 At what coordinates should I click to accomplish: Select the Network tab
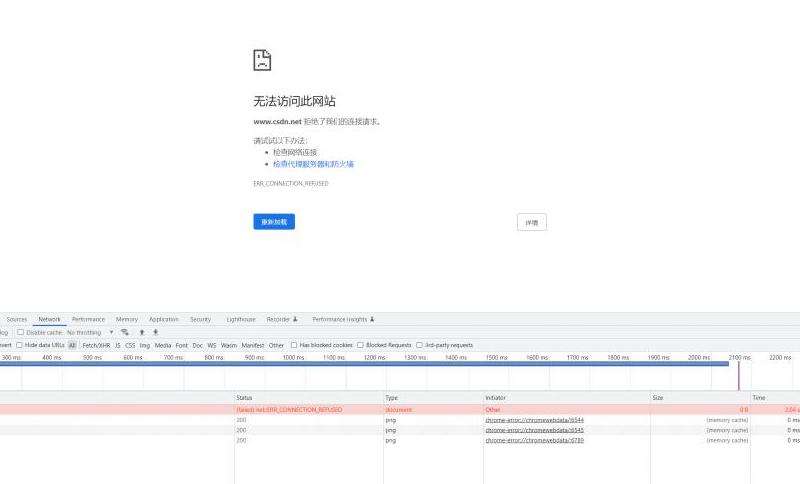tap(49, 319)
